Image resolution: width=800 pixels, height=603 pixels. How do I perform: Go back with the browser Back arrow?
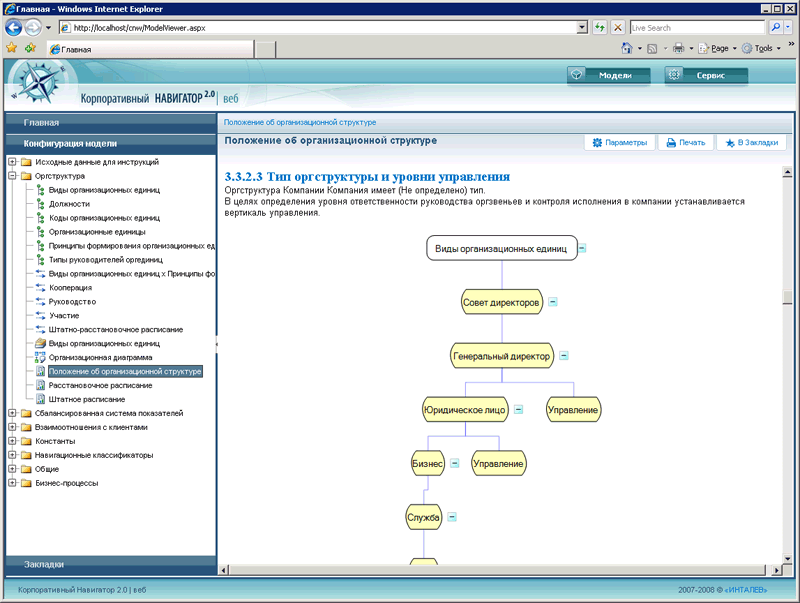coord(13,28)
